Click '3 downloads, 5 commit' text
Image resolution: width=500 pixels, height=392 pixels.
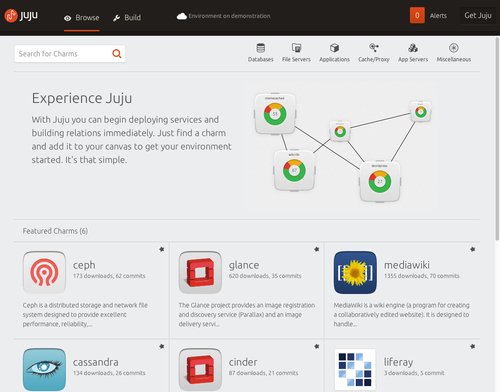[414, 373]
